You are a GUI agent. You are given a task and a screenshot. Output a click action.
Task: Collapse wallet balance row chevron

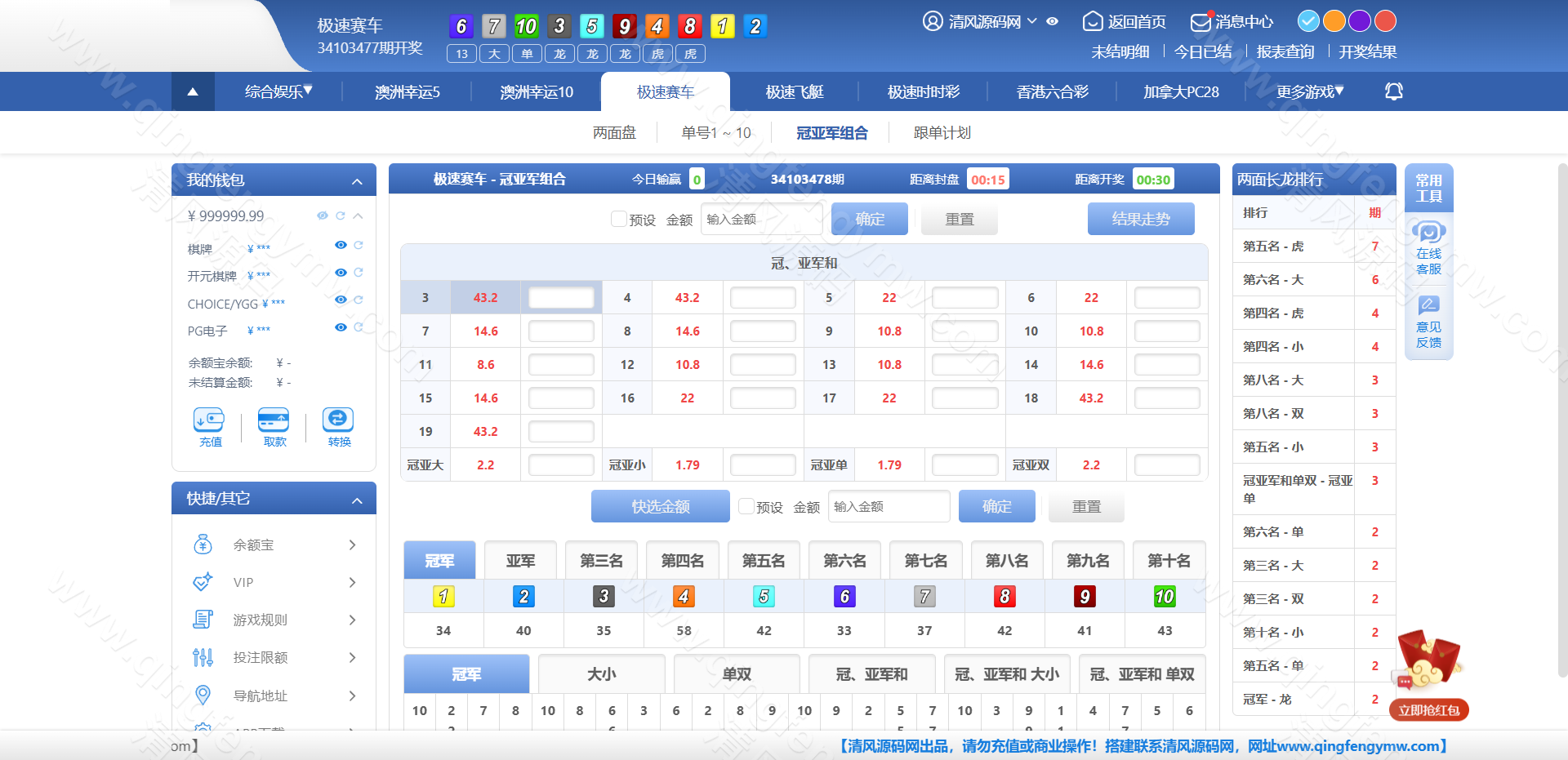358,216
